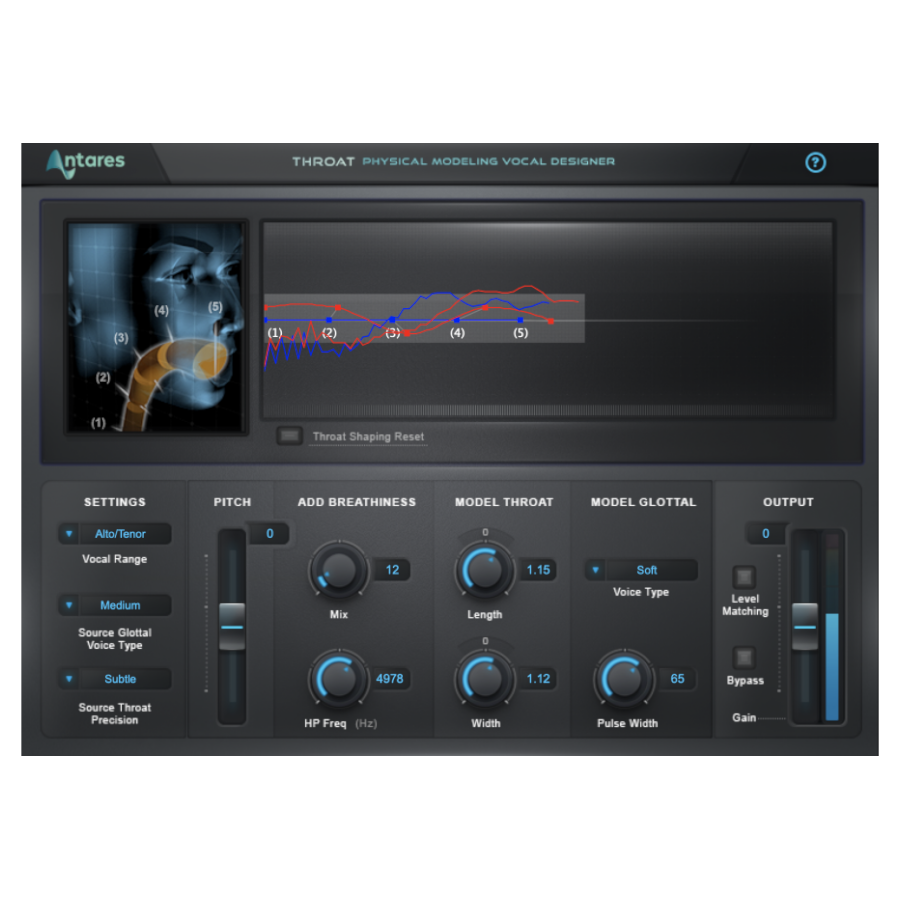Click the HP Freq value 4978
This screenshot has height=900, width=900.
tap(390, 679)
